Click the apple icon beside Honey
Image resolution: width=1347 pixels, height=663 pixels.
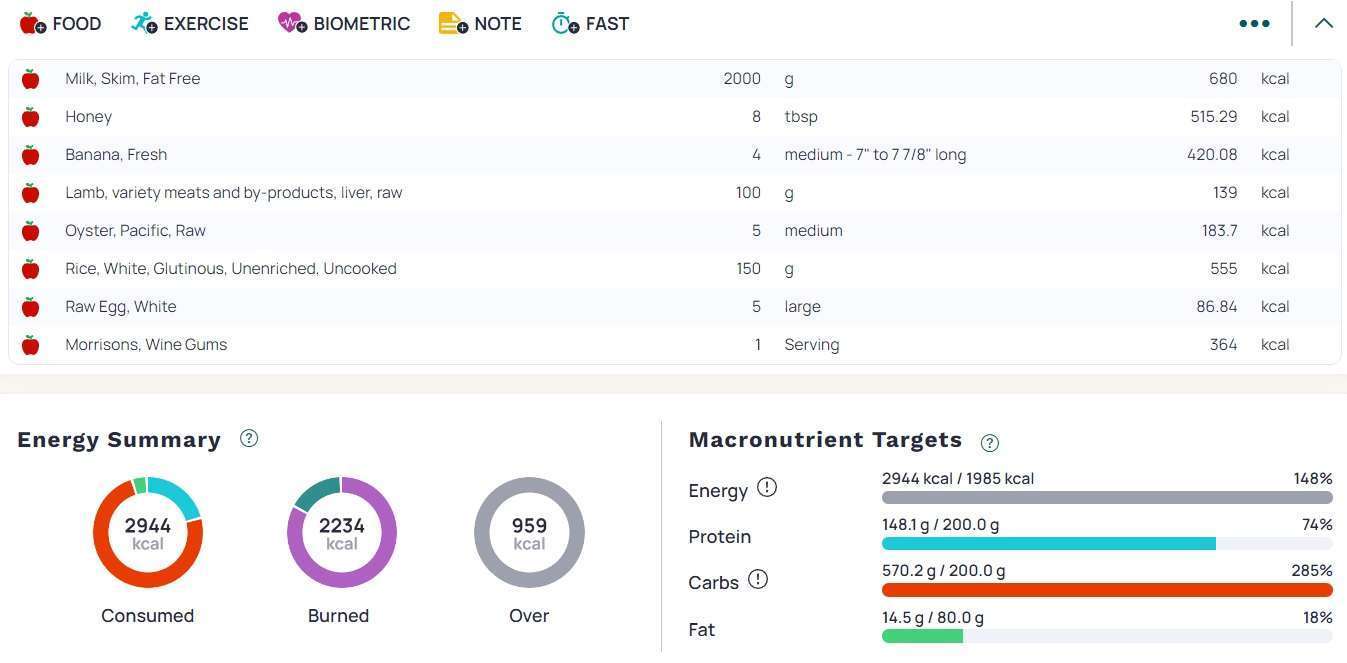[x=31, y=117]
